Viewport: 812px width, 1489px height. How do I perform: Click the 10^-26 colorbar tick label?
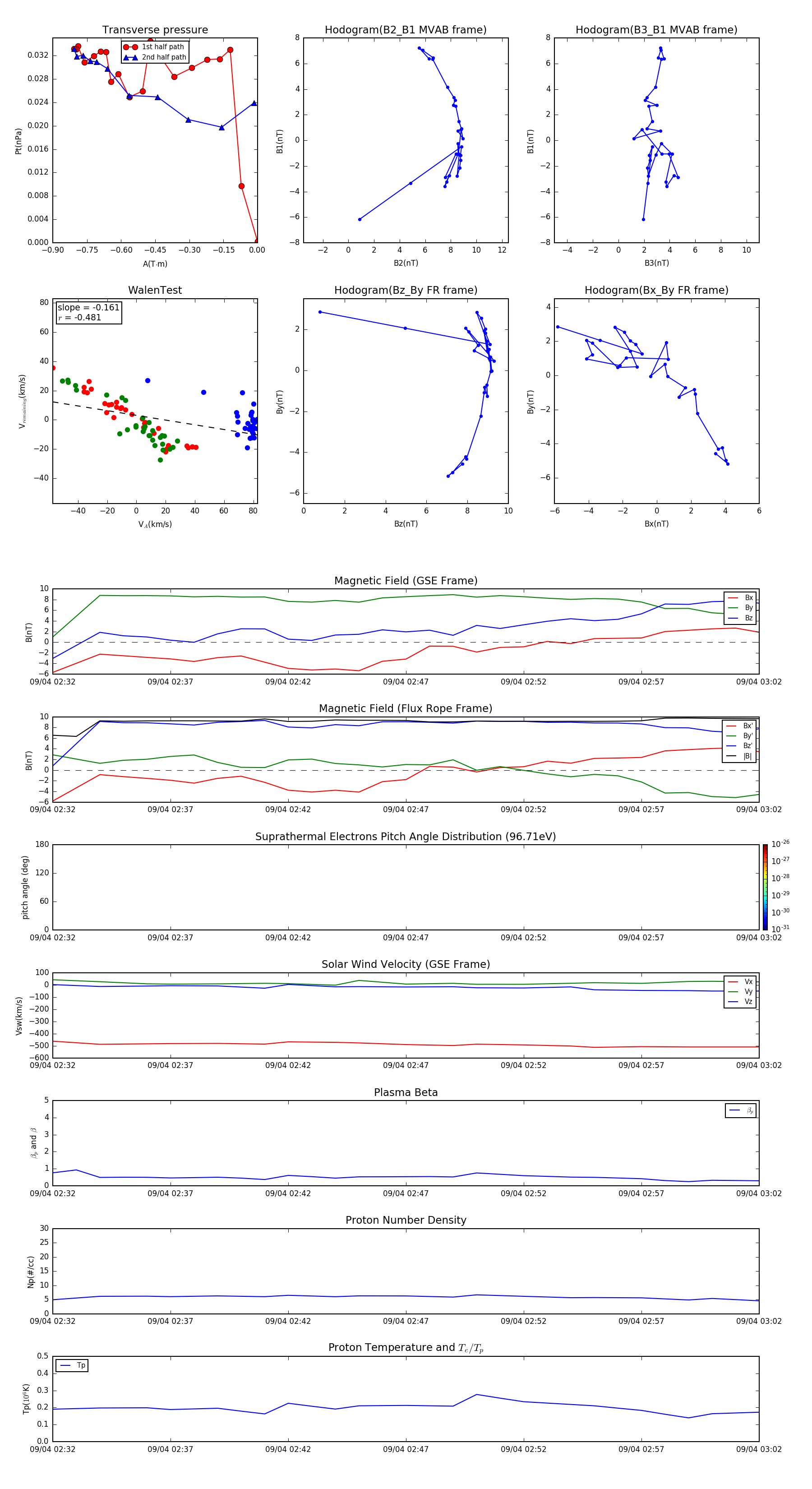tap(780, 844)
